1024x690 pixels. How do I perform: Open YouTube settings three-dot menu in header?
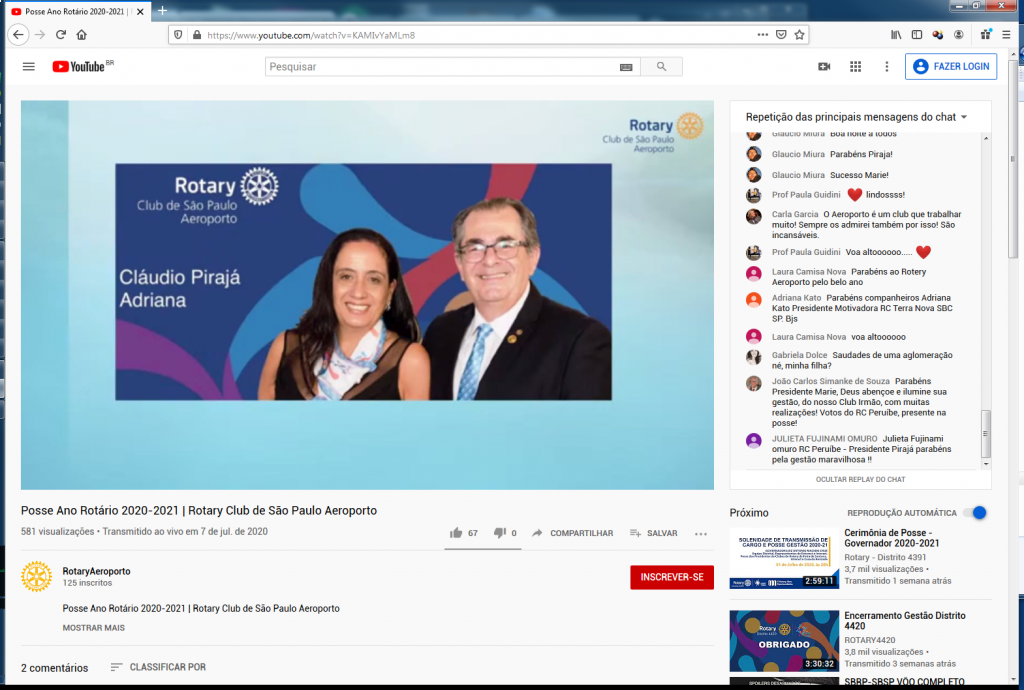point(886,67)
